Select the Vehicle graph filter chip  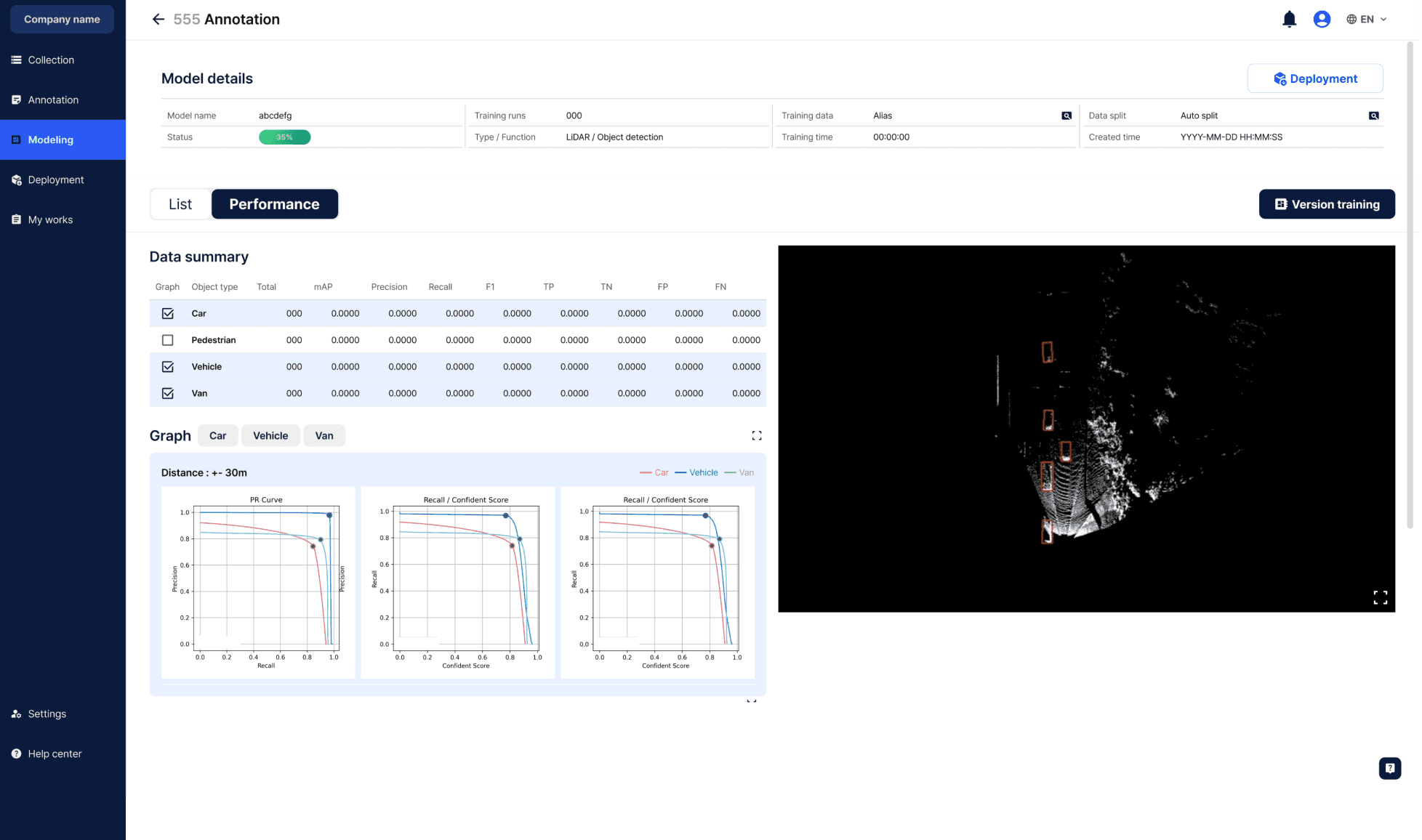point(270,436)
